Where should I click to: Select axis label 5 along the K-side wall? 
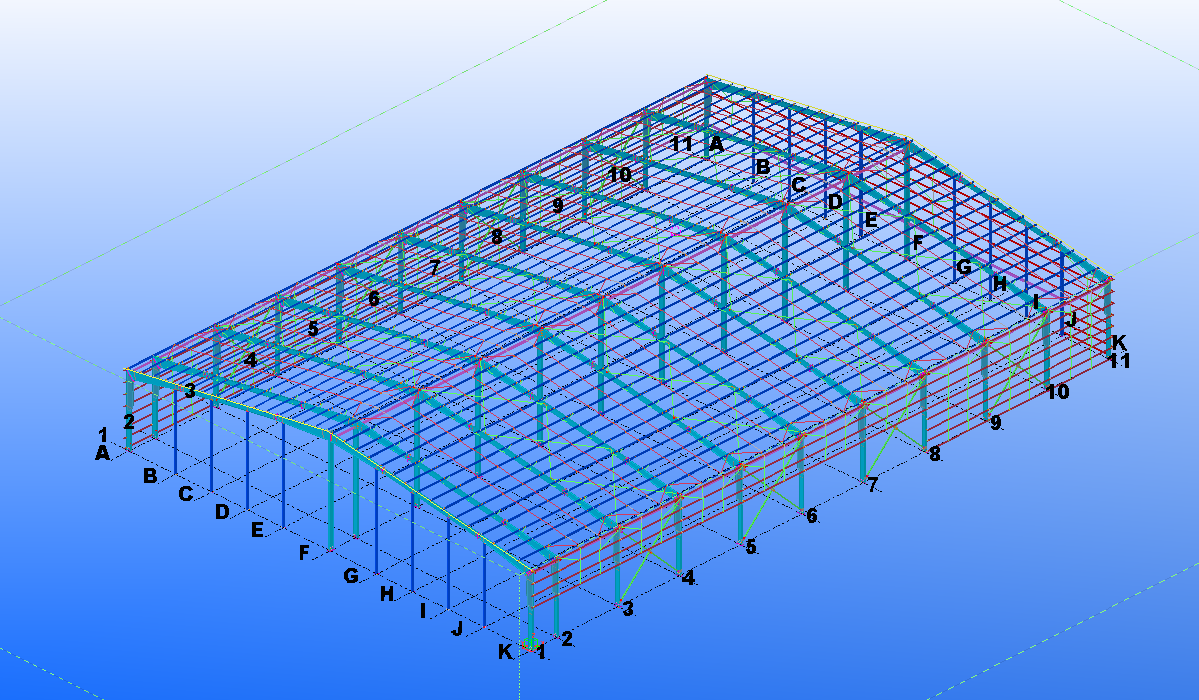tap(751, 547)
